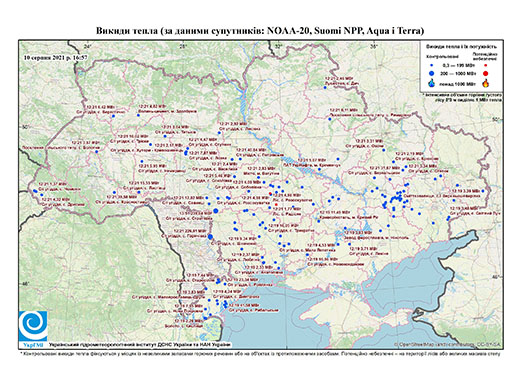Click the date stamp '10 серпня 2021 р. 16:57'
The height and width of the screenshot is (368, 520).
pos(56,57)
